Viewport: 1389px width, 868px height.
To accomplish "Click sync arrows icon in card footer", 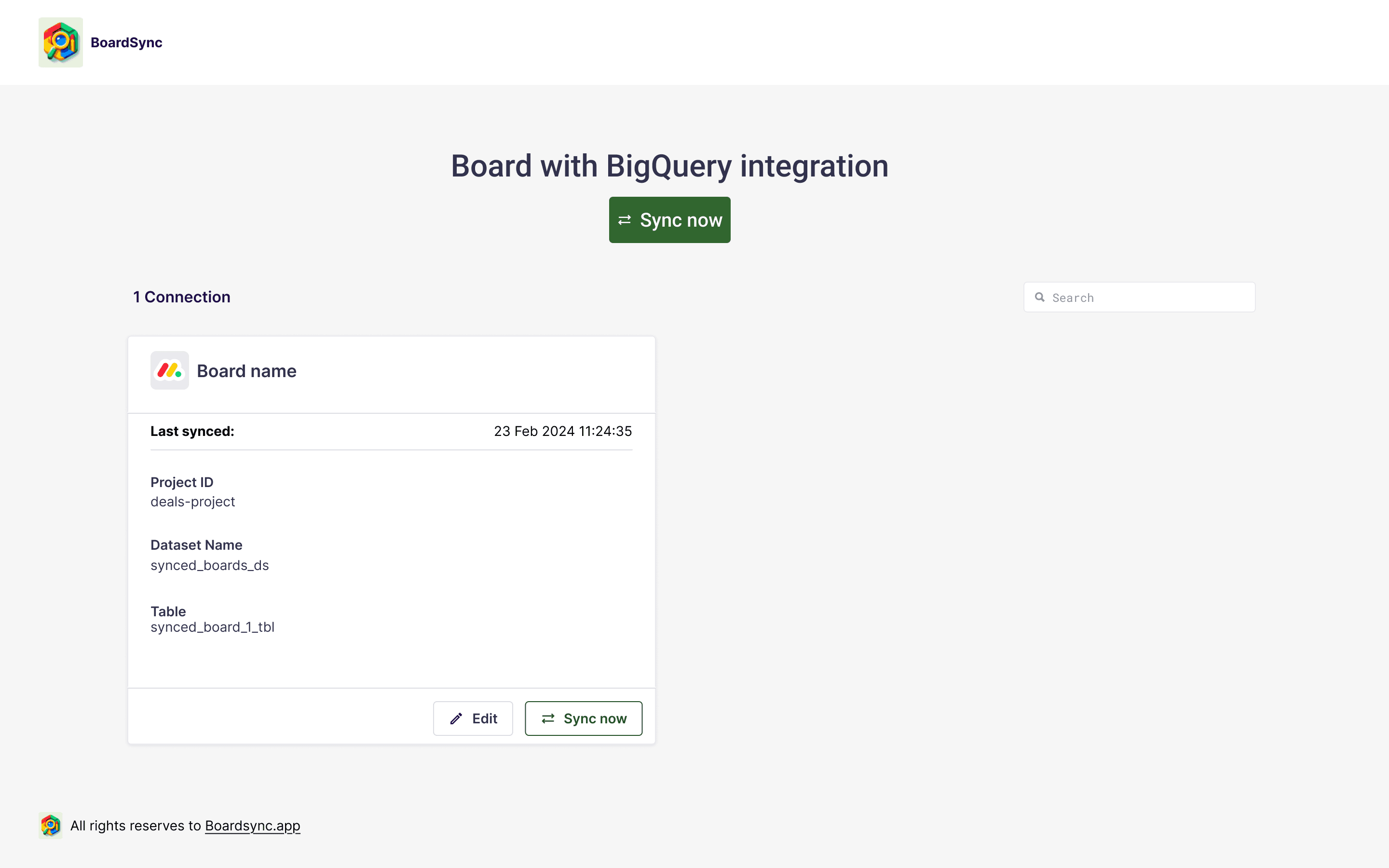I will (548, 719).
